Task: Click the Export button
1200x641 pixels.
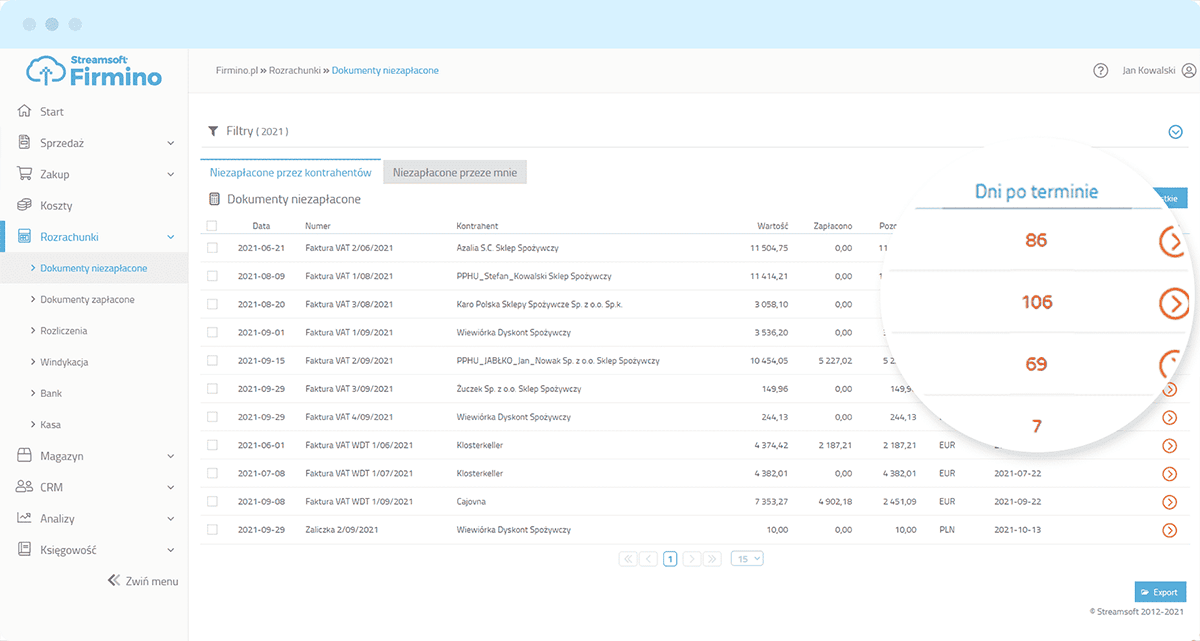Action: [1160, 592]
